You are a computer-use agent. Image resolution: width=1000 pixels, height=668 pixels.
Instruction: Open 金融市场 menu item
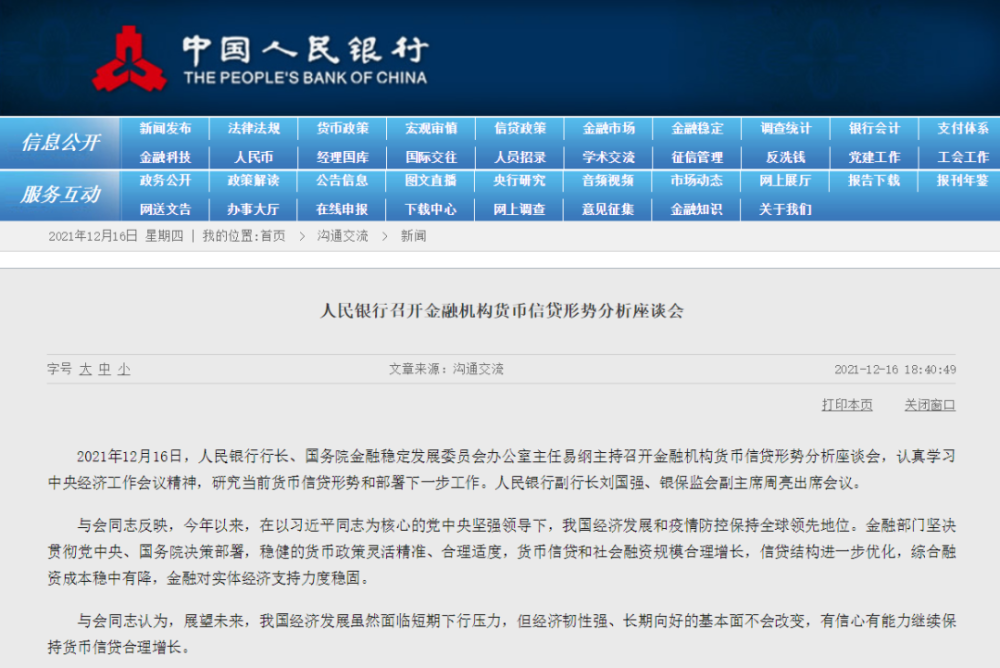pos(608,128)
